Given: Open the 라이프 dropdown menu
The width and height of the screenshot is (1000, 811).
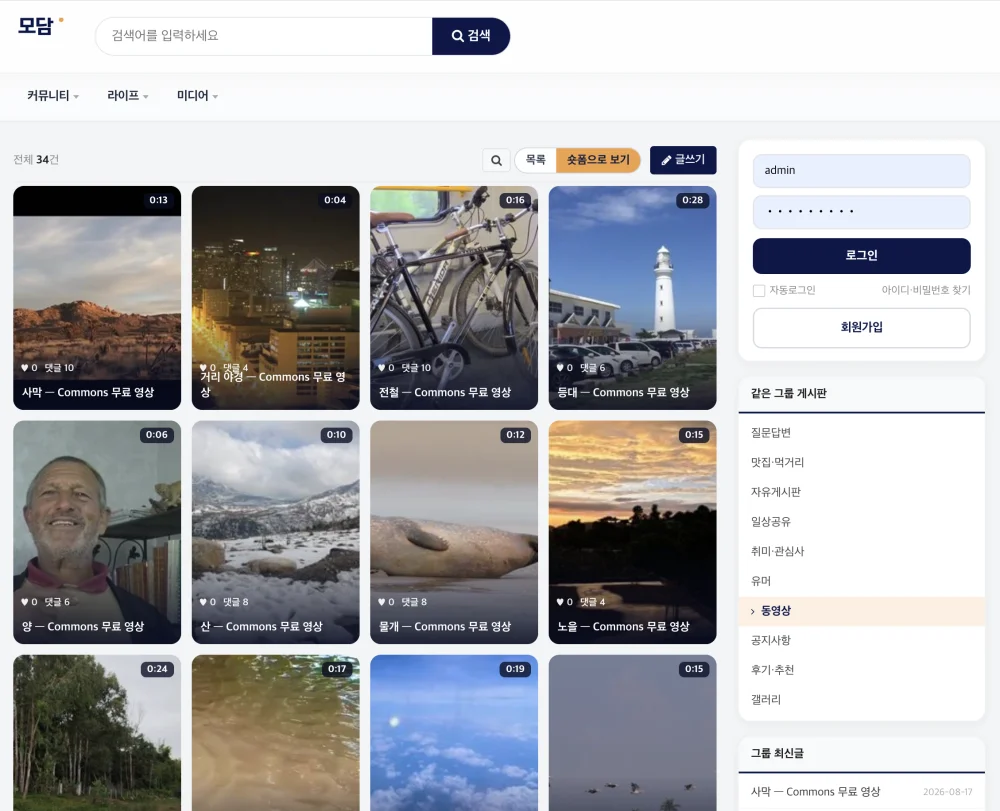Looking at the screenshot, I should coord(128,96).
